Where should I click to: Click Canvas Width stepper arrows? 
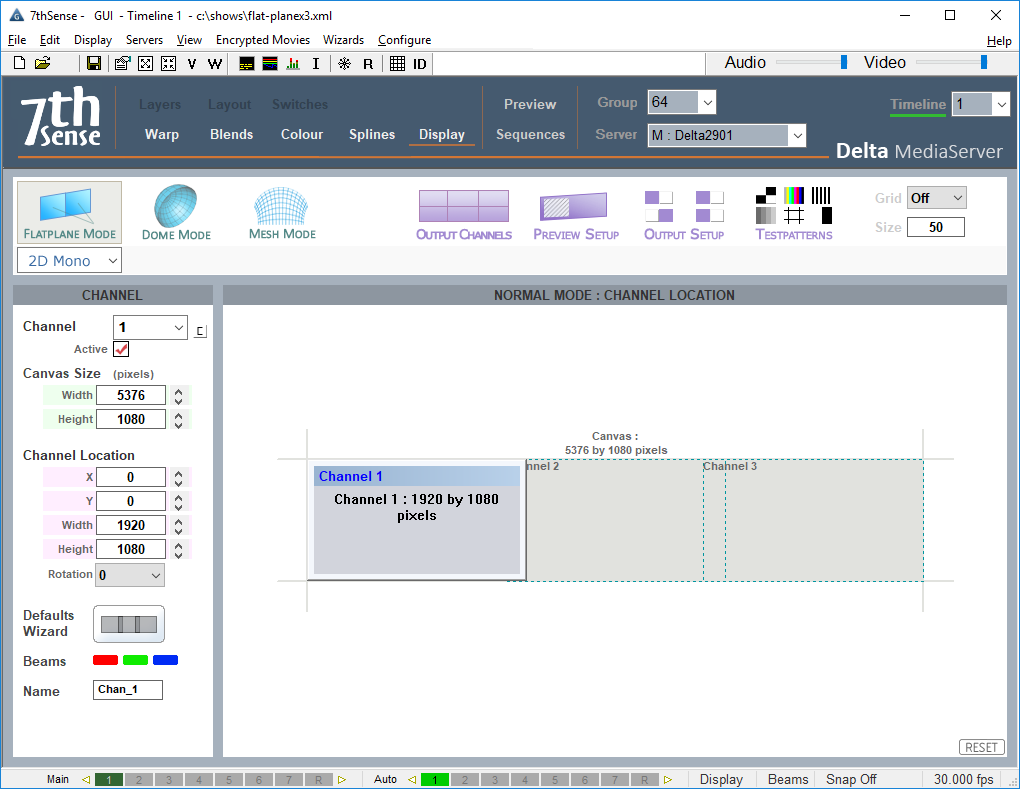point(178,395)
